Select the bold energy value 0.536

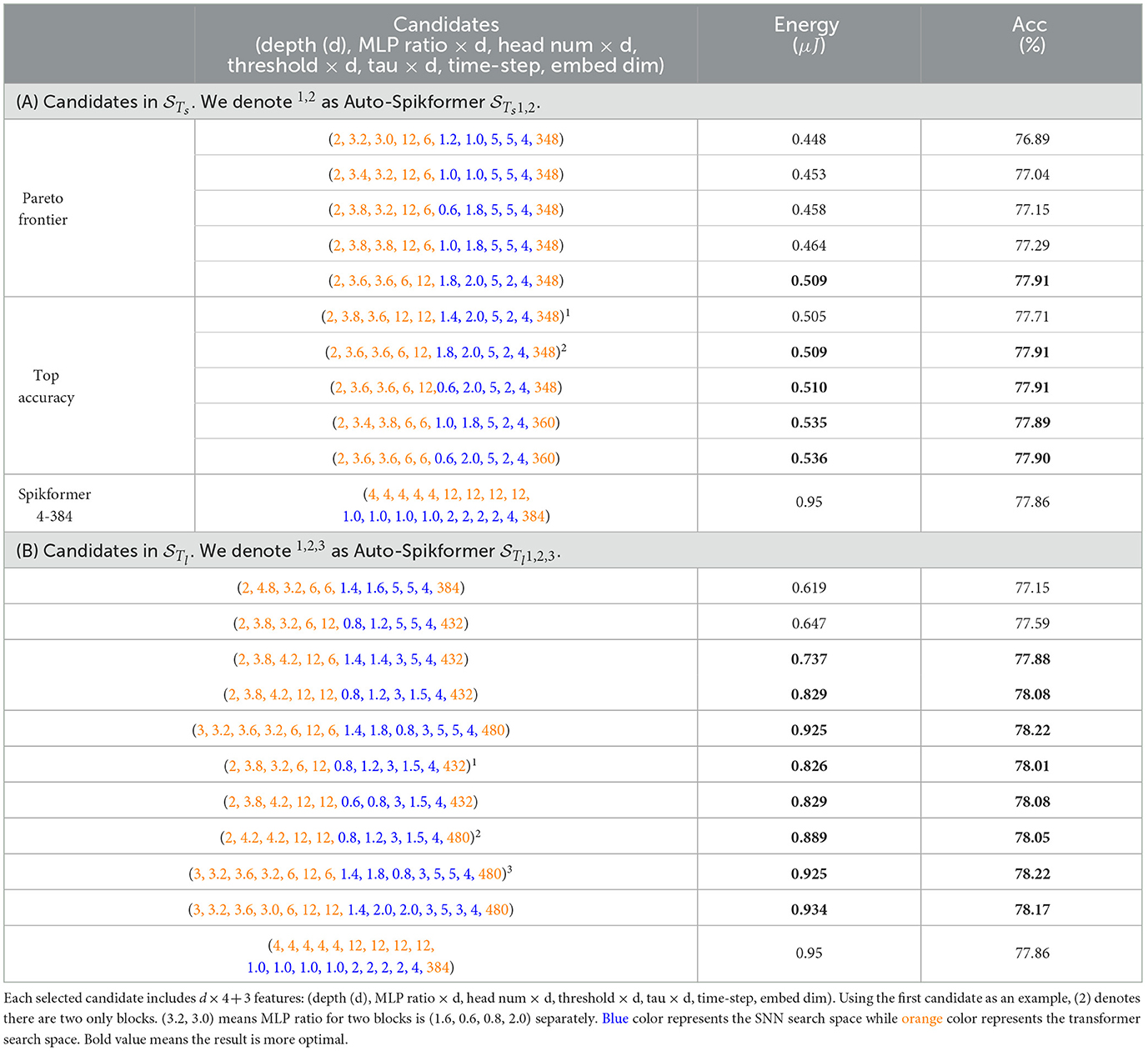[809, 458]
